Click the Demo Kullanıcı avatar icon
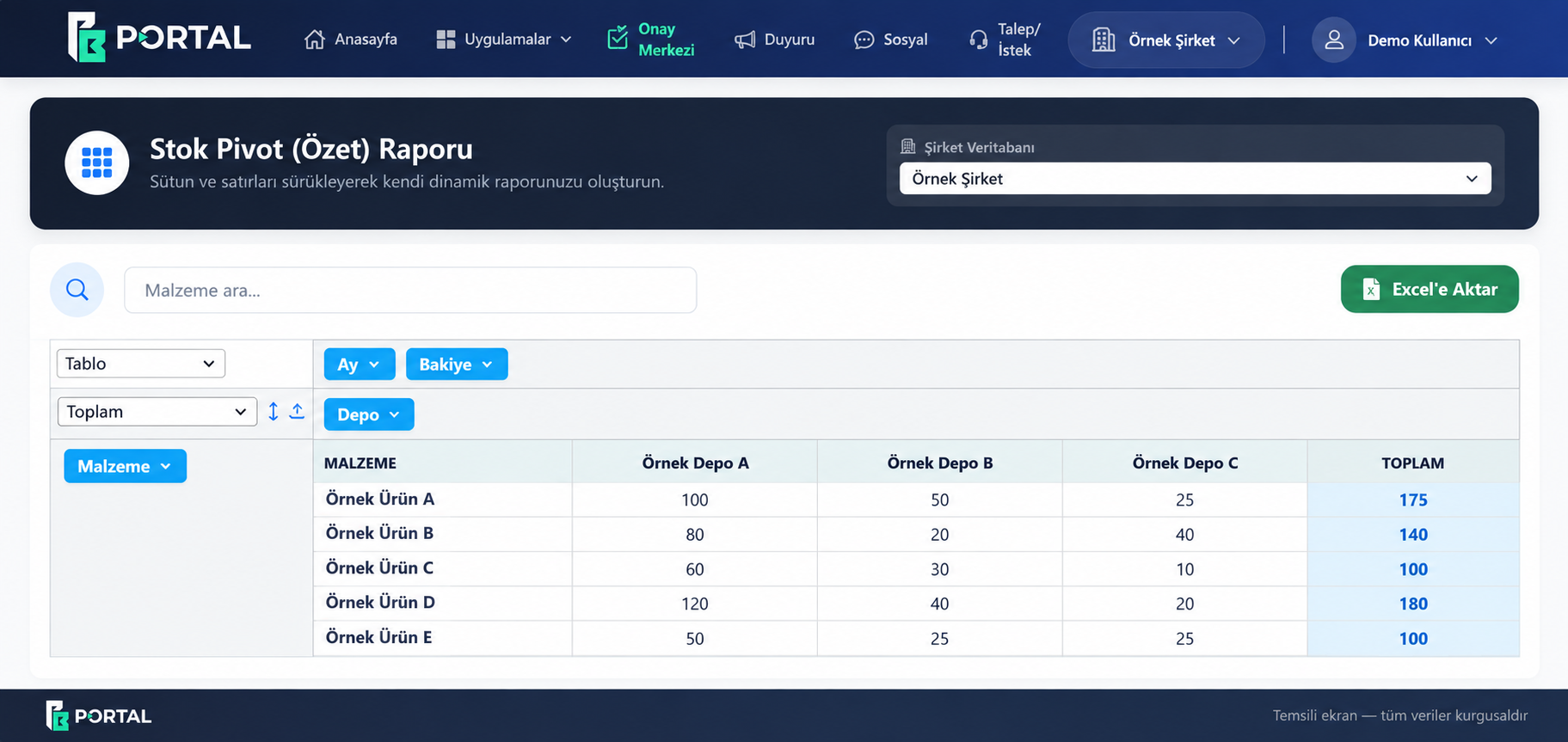The image size is (1568, 742). pos(1334,40)
